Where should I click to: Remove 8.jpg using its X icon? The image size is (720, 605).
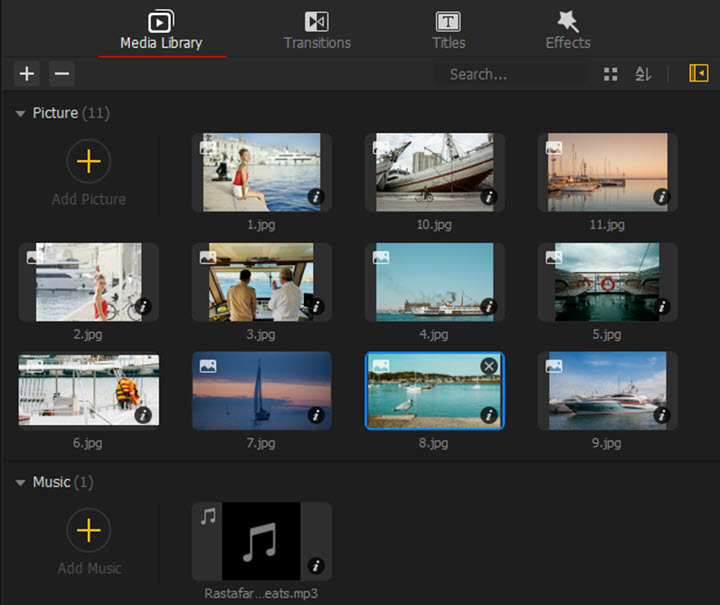pyautogui.click(x=489, y=367)
